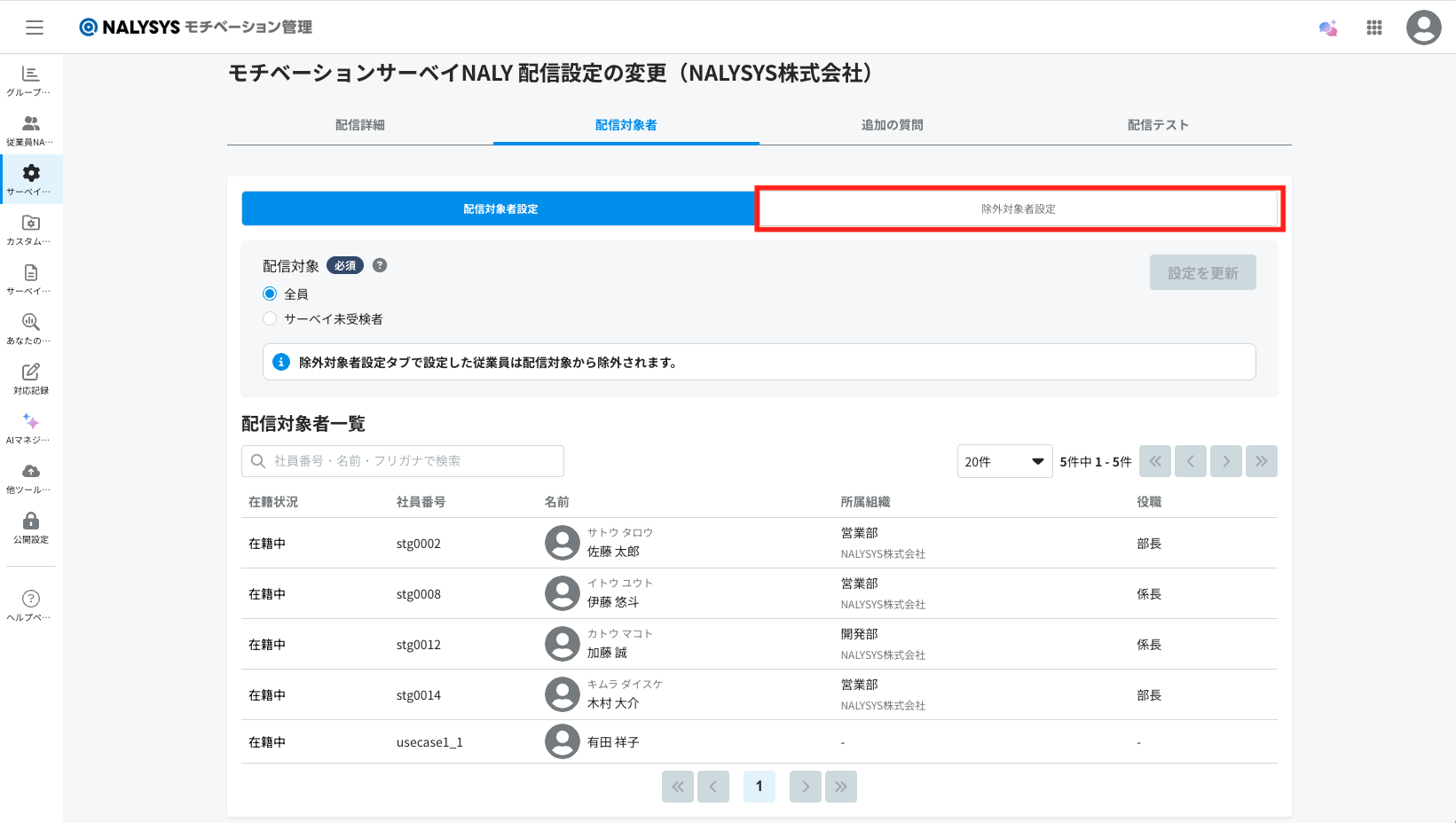Open the 従業員NA people sidebar item
The image size is (1456, 823).
pyautogui.click(x=31, y=130)
